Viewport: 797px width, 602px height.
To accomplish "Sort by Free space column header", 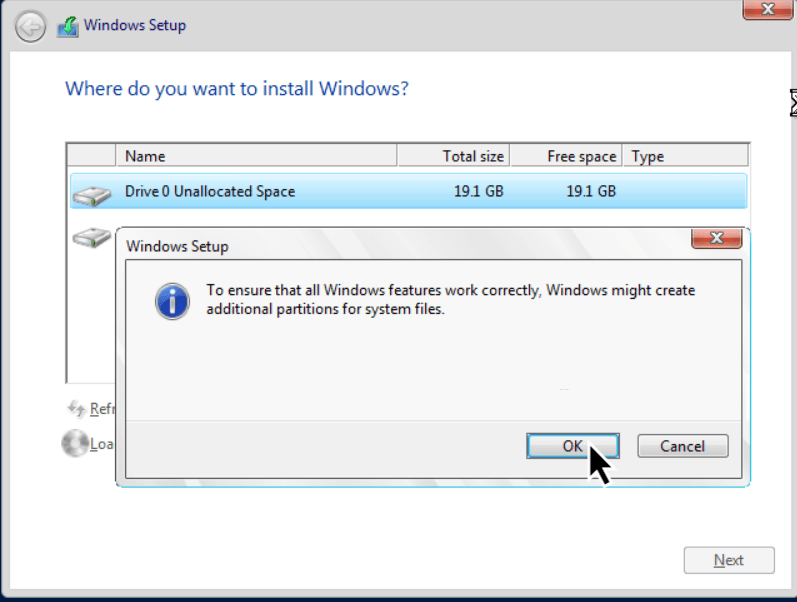I will tap(566, 156).
